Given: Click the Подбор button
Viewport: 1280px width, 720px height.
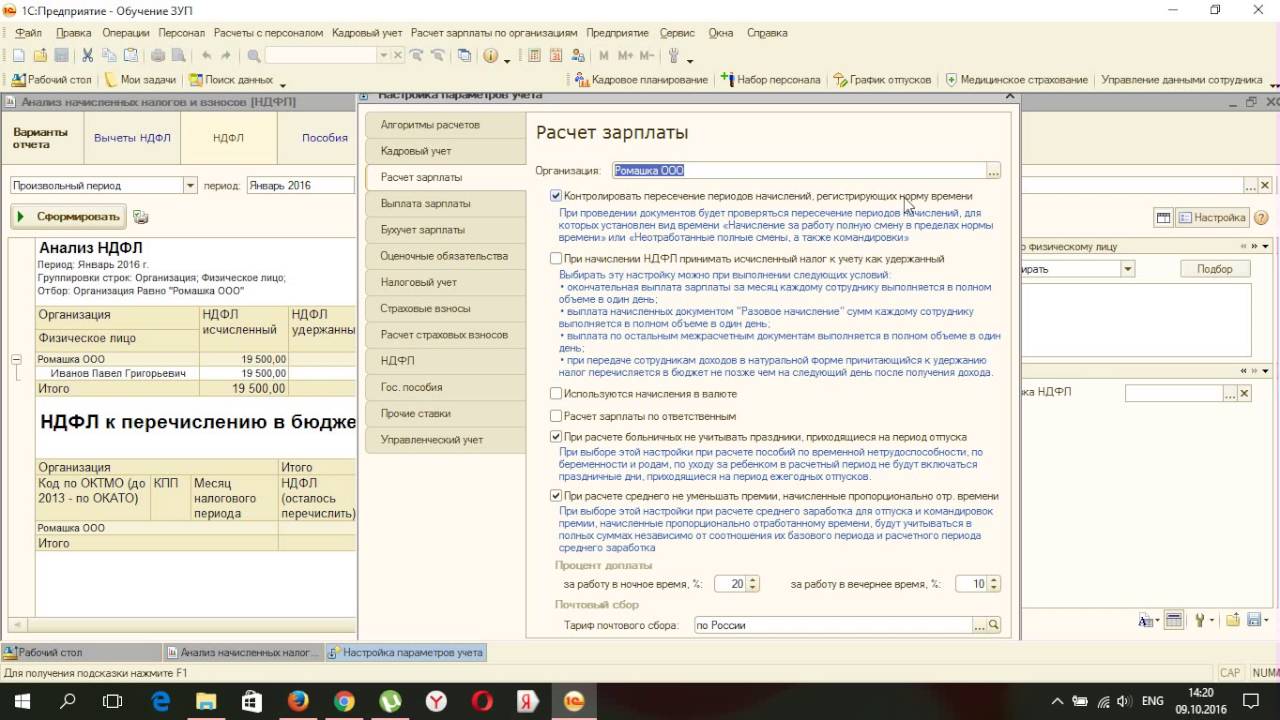Looking at the screenshot, I should 1214,269.
